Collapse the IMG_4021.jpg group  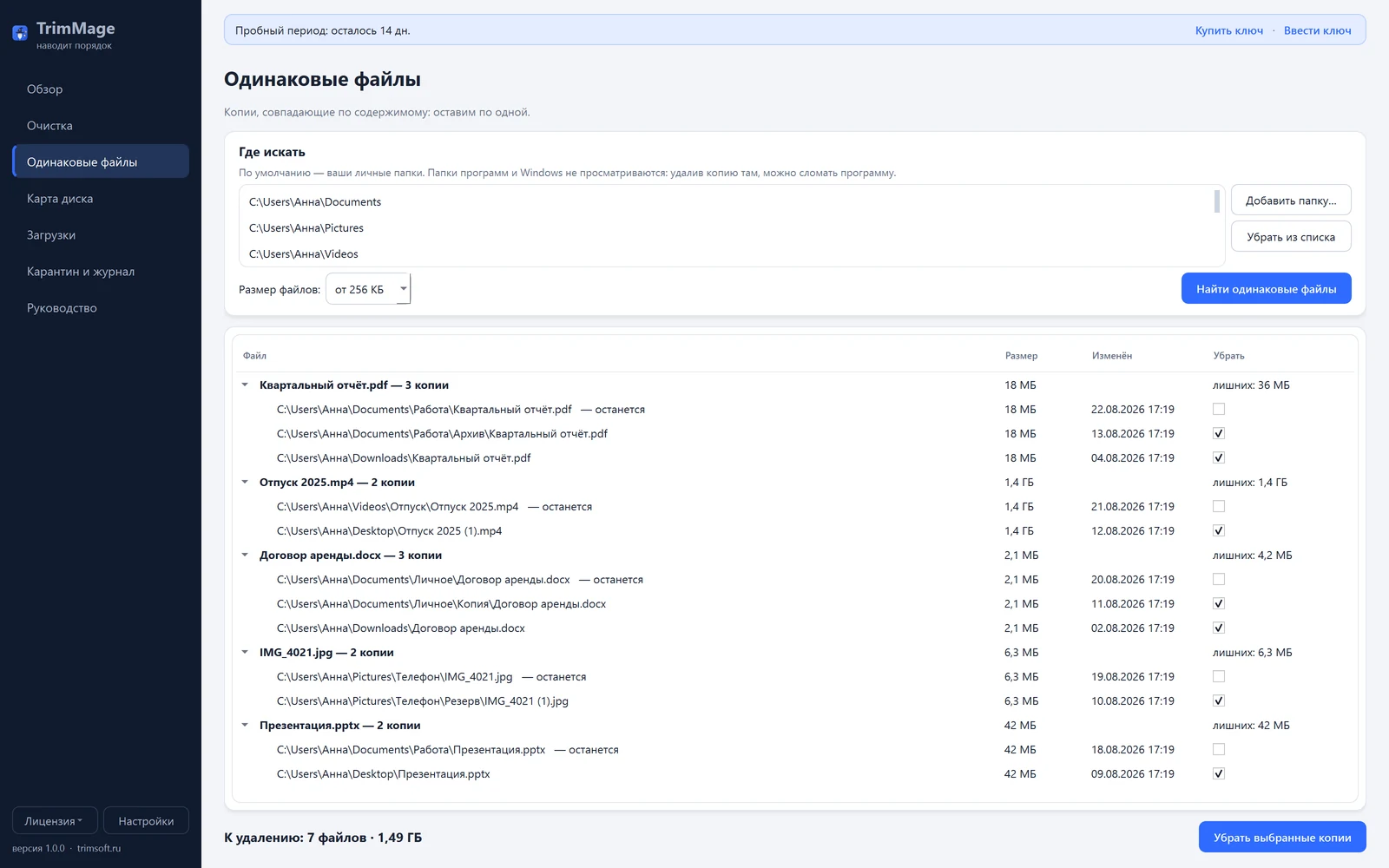click(x=245, y=652)
